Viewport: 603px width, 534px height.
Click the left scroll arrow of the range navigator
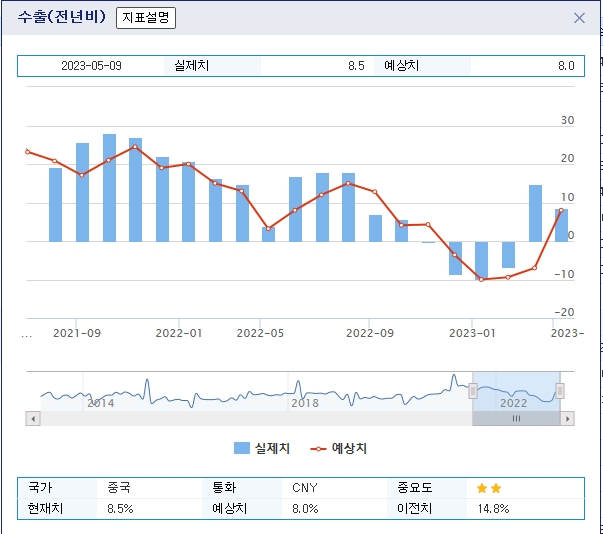(x=33, y=418)
